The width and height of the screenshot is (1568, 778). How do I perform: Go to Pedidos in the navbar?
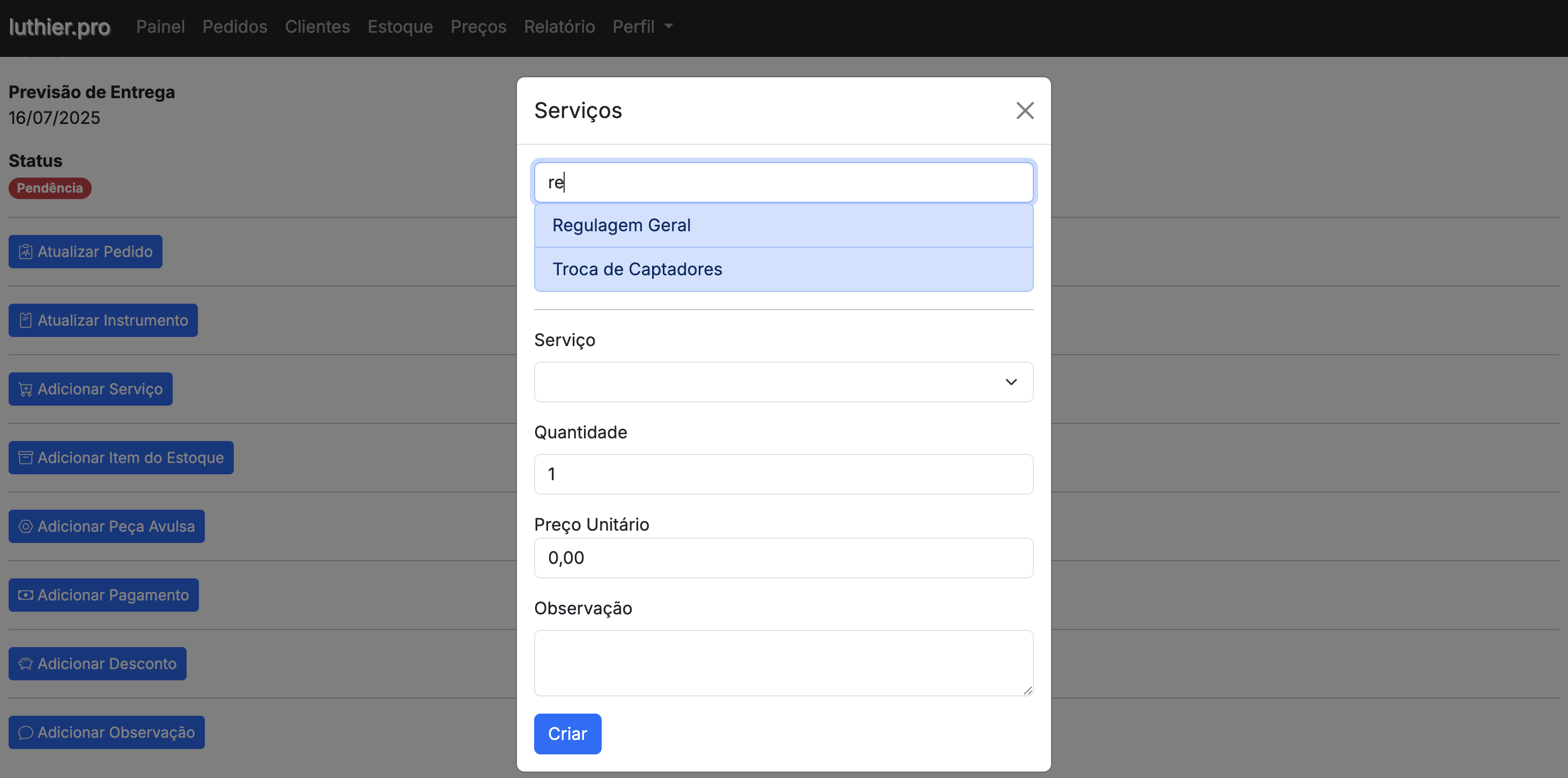235,27
